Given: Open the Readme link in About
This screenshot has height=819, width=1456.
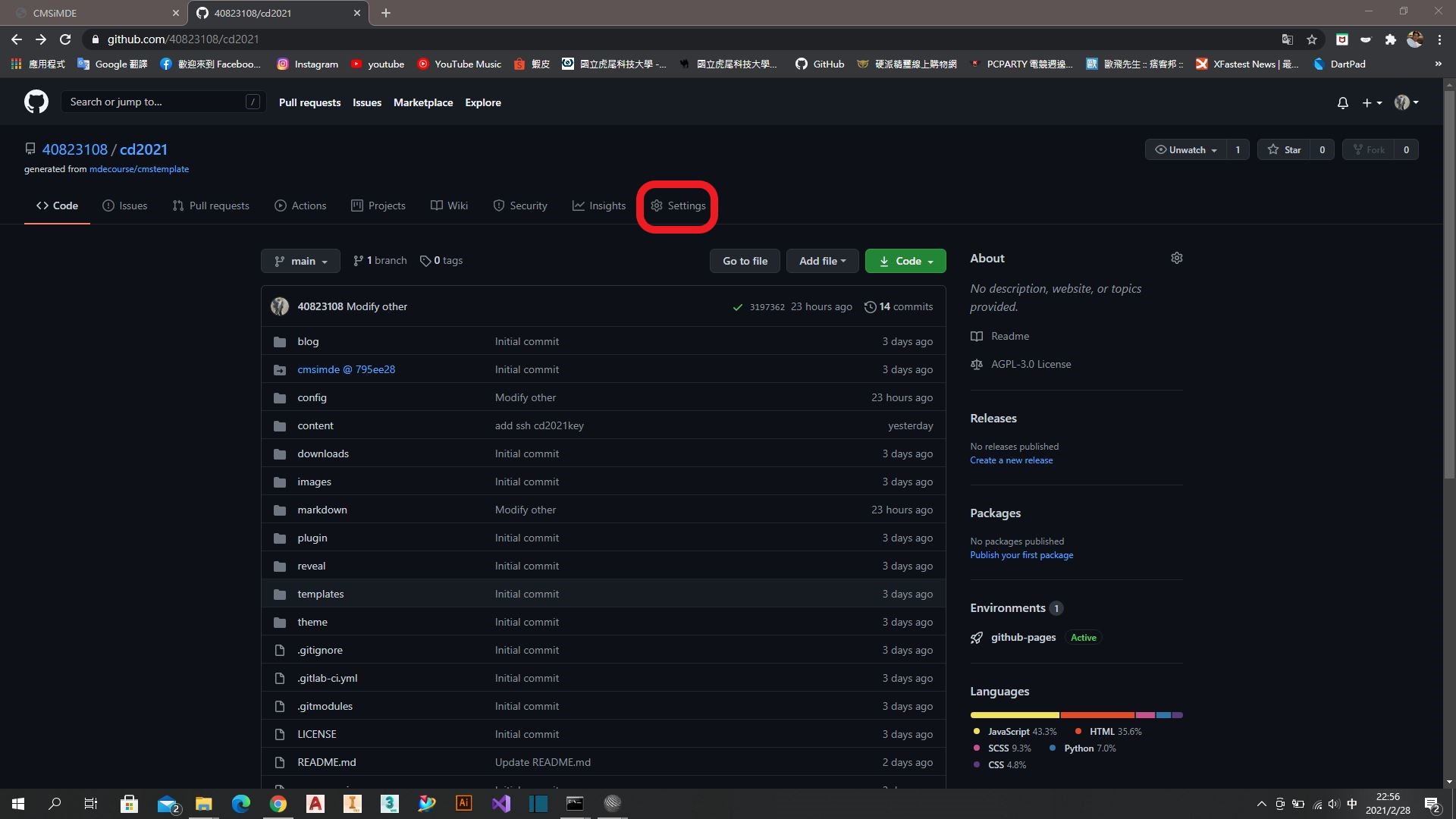Looking at the screenshot, I should [x=1000, y=336].
